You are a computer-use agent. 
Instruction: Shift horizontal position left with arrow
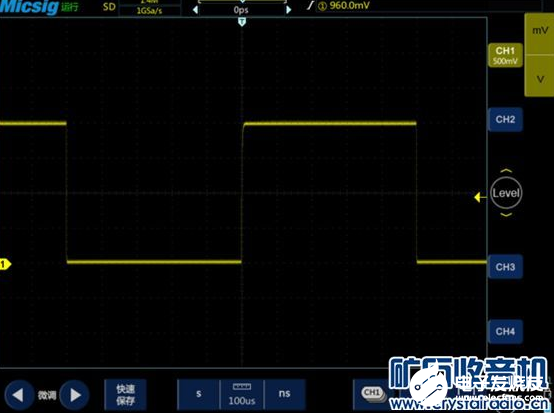point(195,10)
